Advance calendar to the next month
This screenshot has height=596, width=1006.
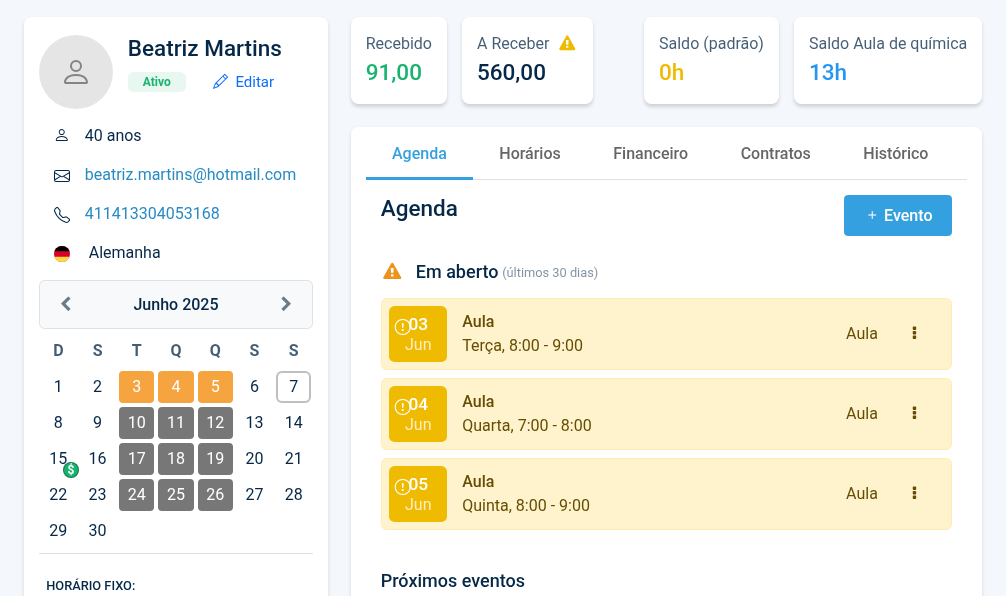click(x=286, y=304)
